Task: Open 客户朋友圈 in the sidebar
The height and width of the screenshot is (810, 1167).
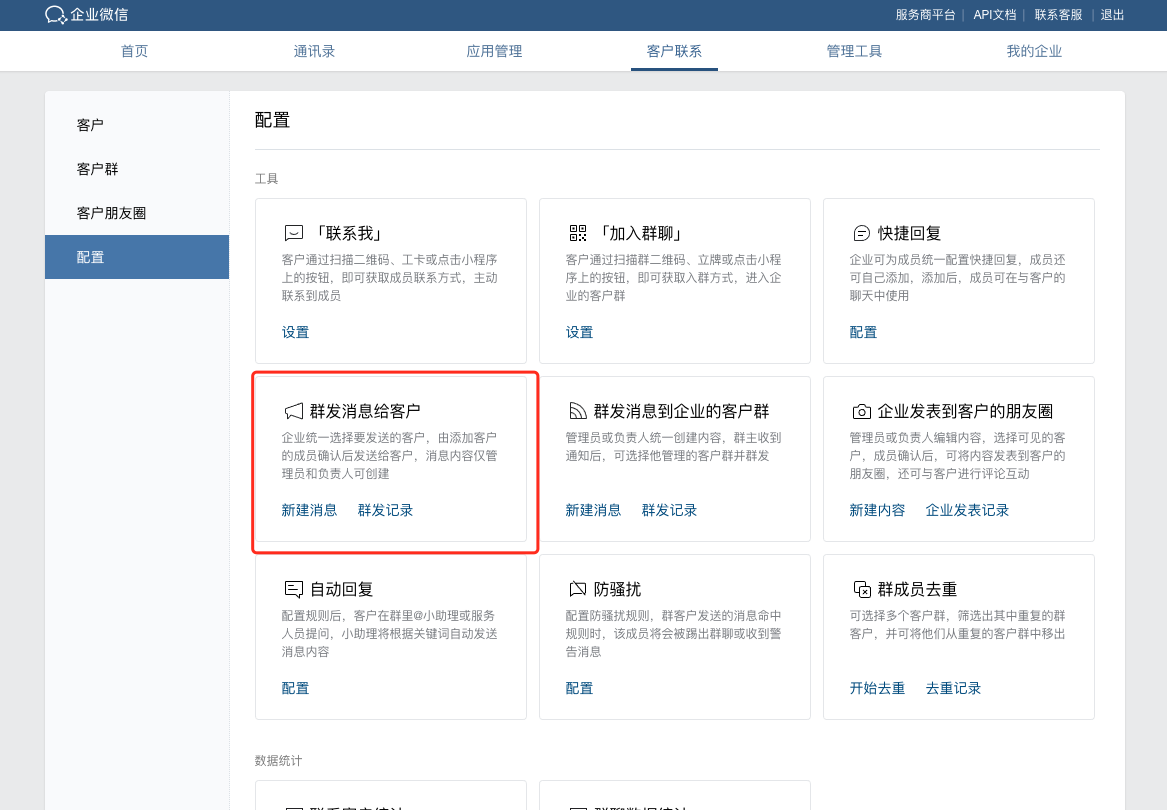Action: [x=137, y=213]
